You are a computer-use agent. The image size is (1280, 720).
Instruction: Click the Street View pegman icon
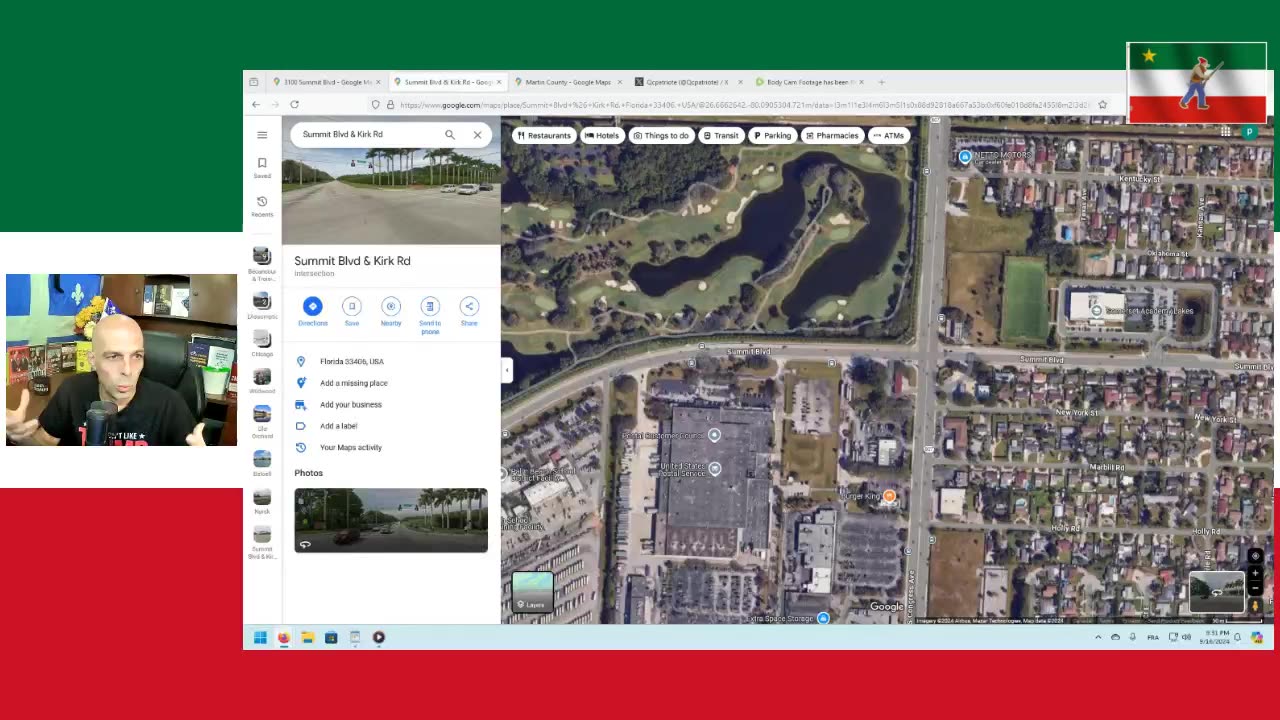(x=1255, y=605)
